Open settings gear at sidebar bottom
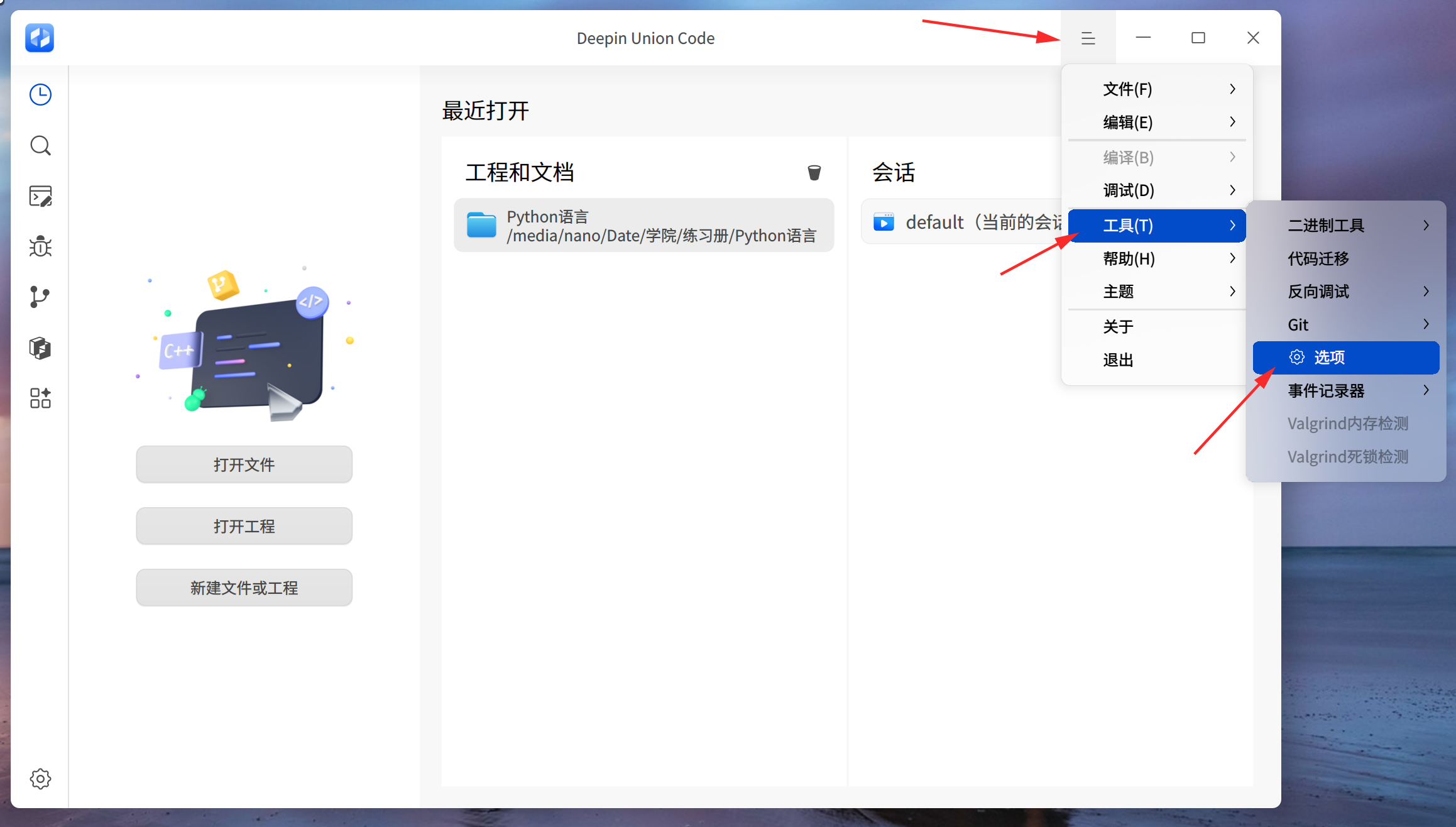The height and width of the screenshot is (827, 1456). [40, 779]
